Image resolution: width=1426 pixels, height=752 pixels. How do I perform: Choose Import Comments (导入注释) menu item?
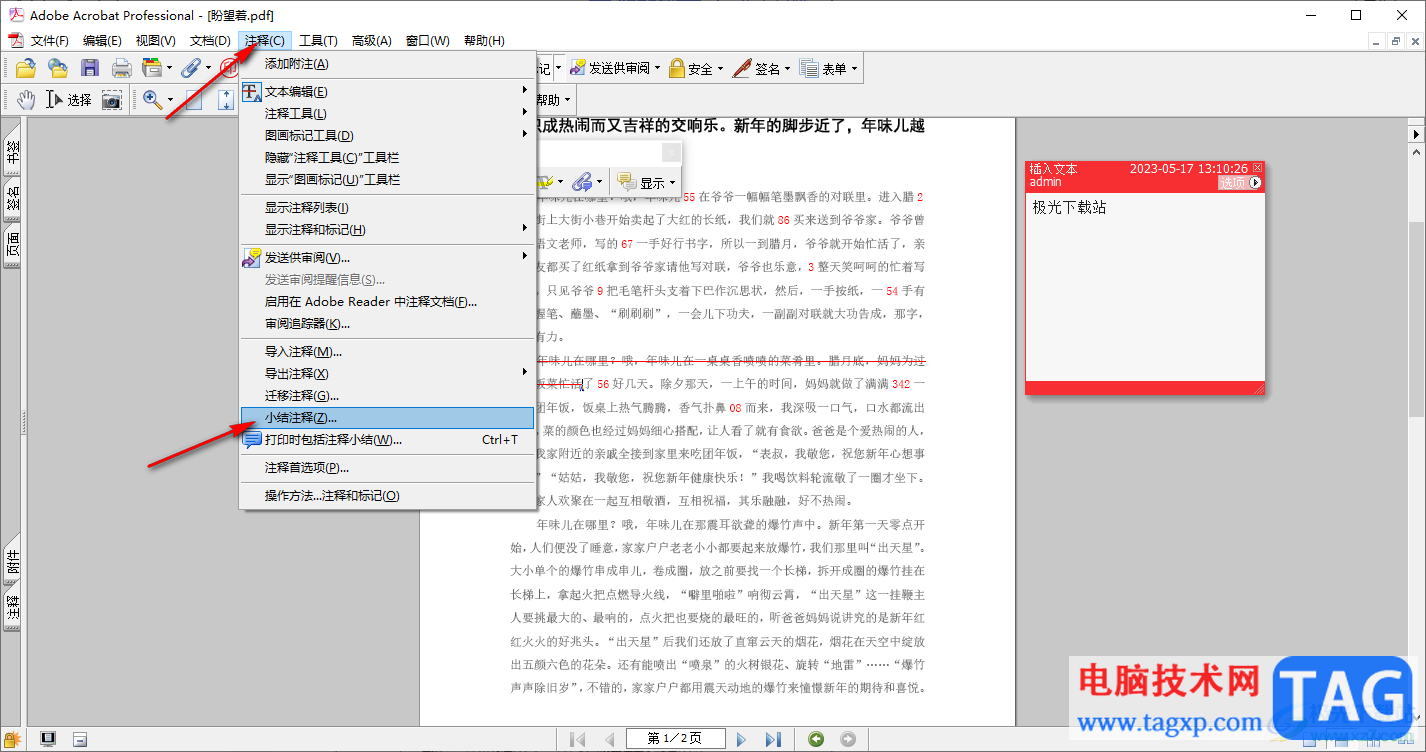[x=387, y=352]
